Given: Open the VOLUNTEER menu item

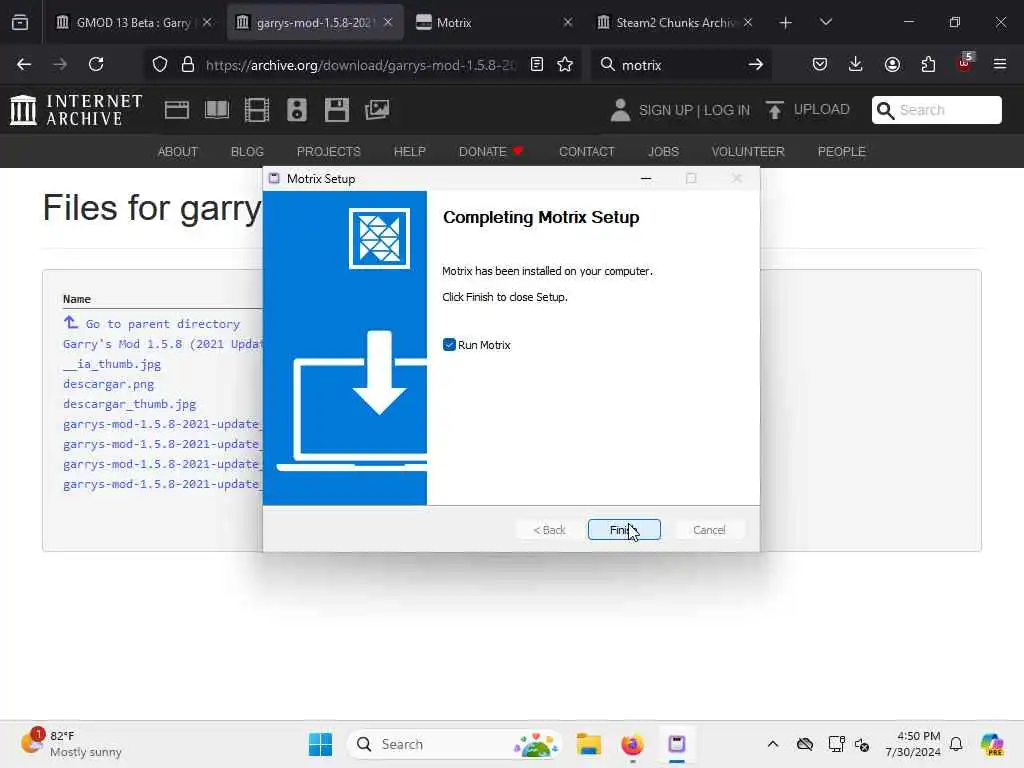Looking at the screenshot, I should (748, 152).
